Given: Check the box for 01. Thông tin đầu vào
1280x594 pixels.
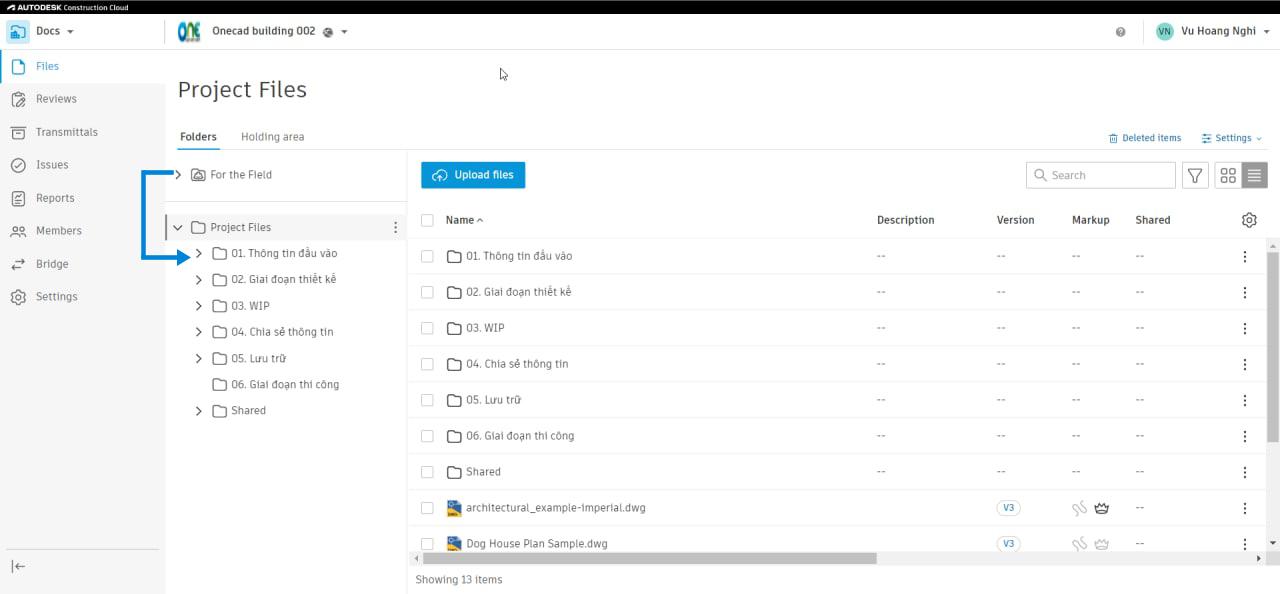Looking at the screenshot, I should (427, 256).
